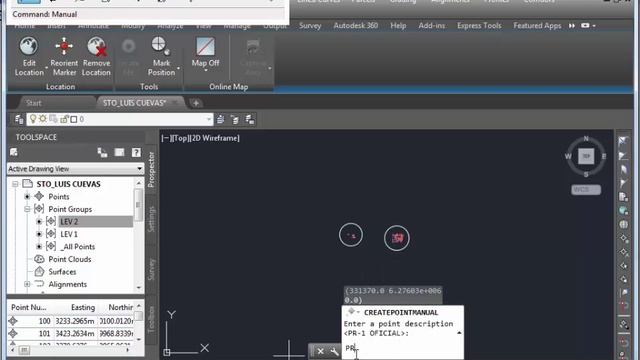Screen dimensions: 640x360
Task: Add a new drawing tab with plus
Action: point(196,103)
